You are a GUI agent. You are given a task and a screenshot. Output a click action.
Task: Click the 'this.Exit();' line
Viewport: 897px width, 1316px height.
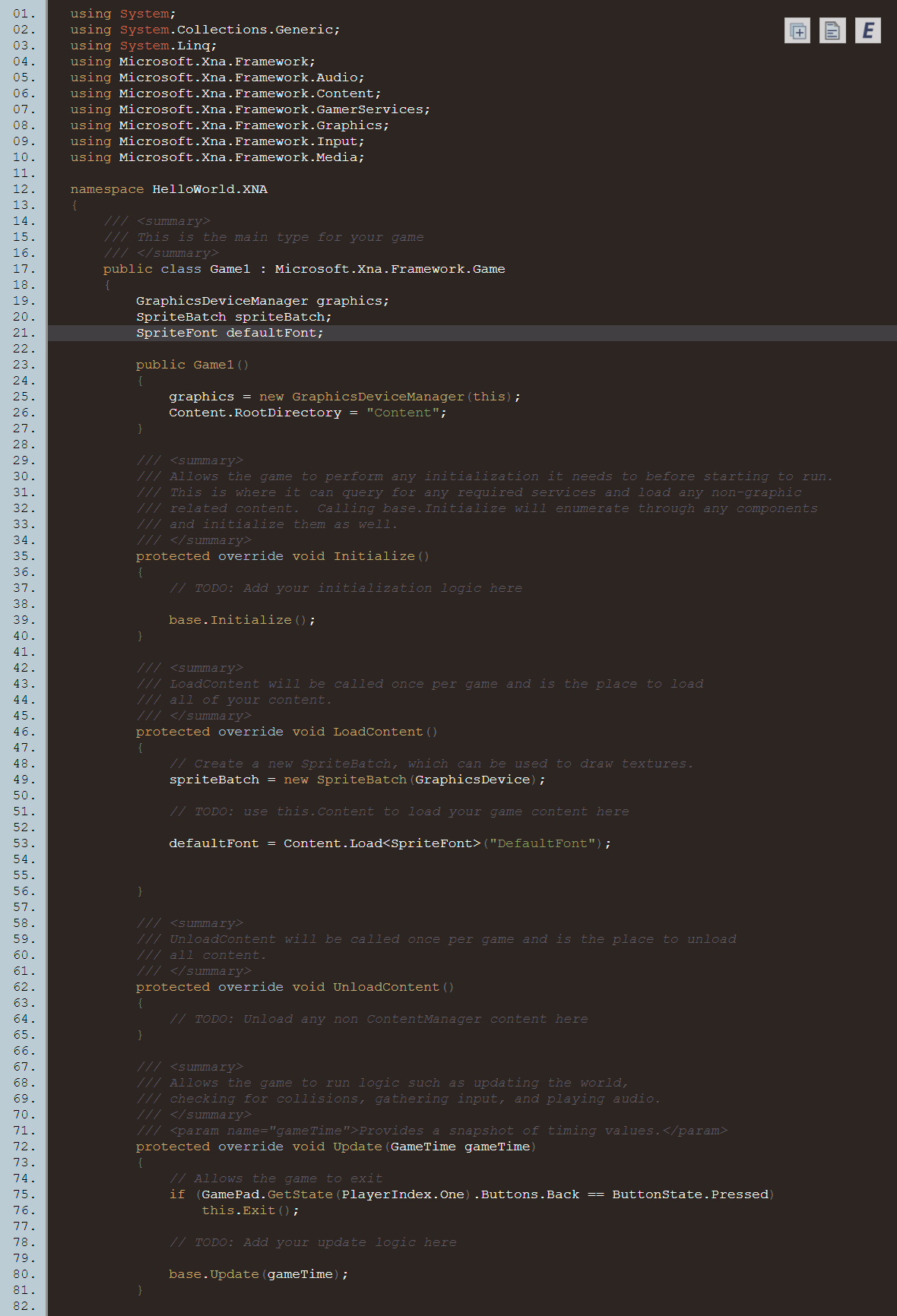[251, 1210]
